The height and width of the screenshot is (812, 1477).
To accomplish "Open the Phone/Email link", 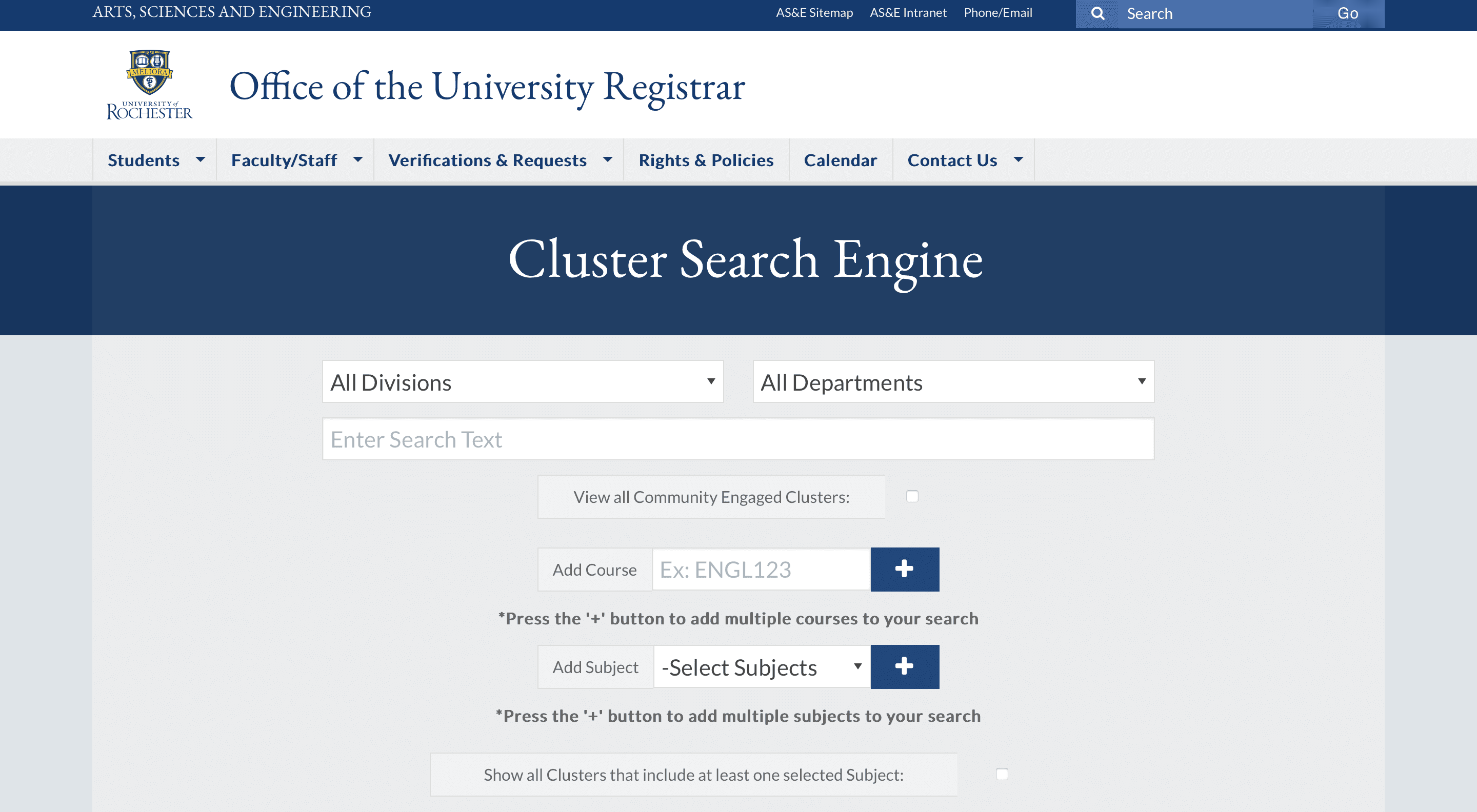I will coord(997,13).
